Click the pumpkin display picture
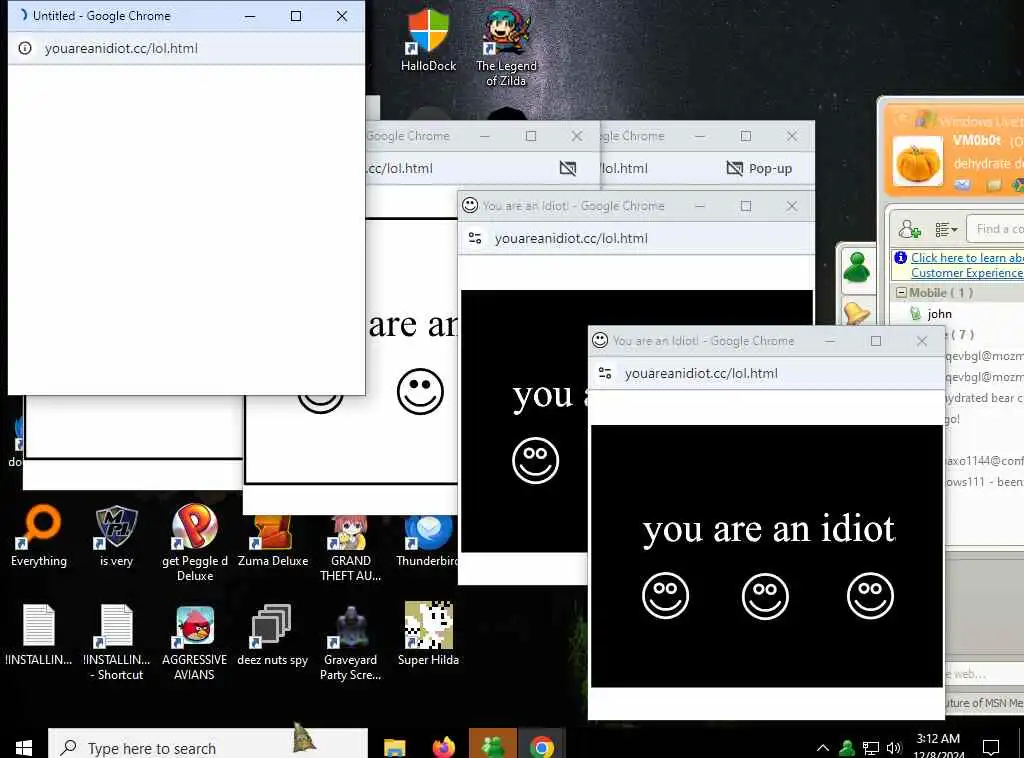1024x758 pixels. [x=918, y=160]
